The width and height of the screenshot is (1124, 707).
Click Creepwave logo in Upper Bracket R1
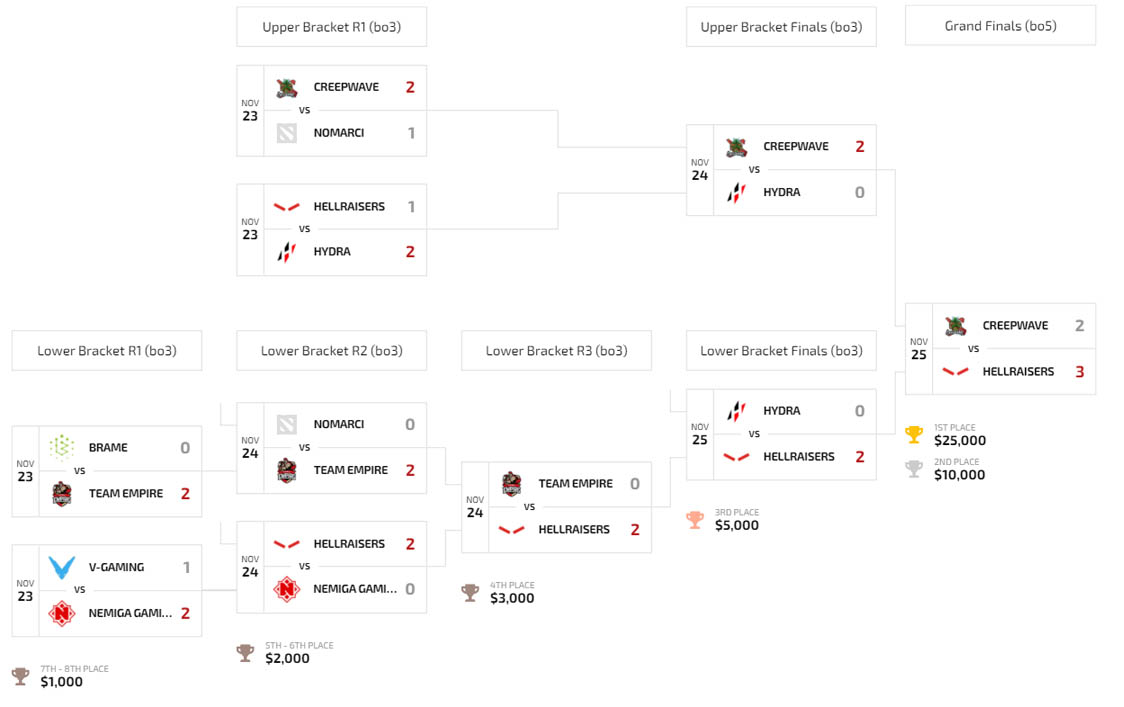point(287,87)
